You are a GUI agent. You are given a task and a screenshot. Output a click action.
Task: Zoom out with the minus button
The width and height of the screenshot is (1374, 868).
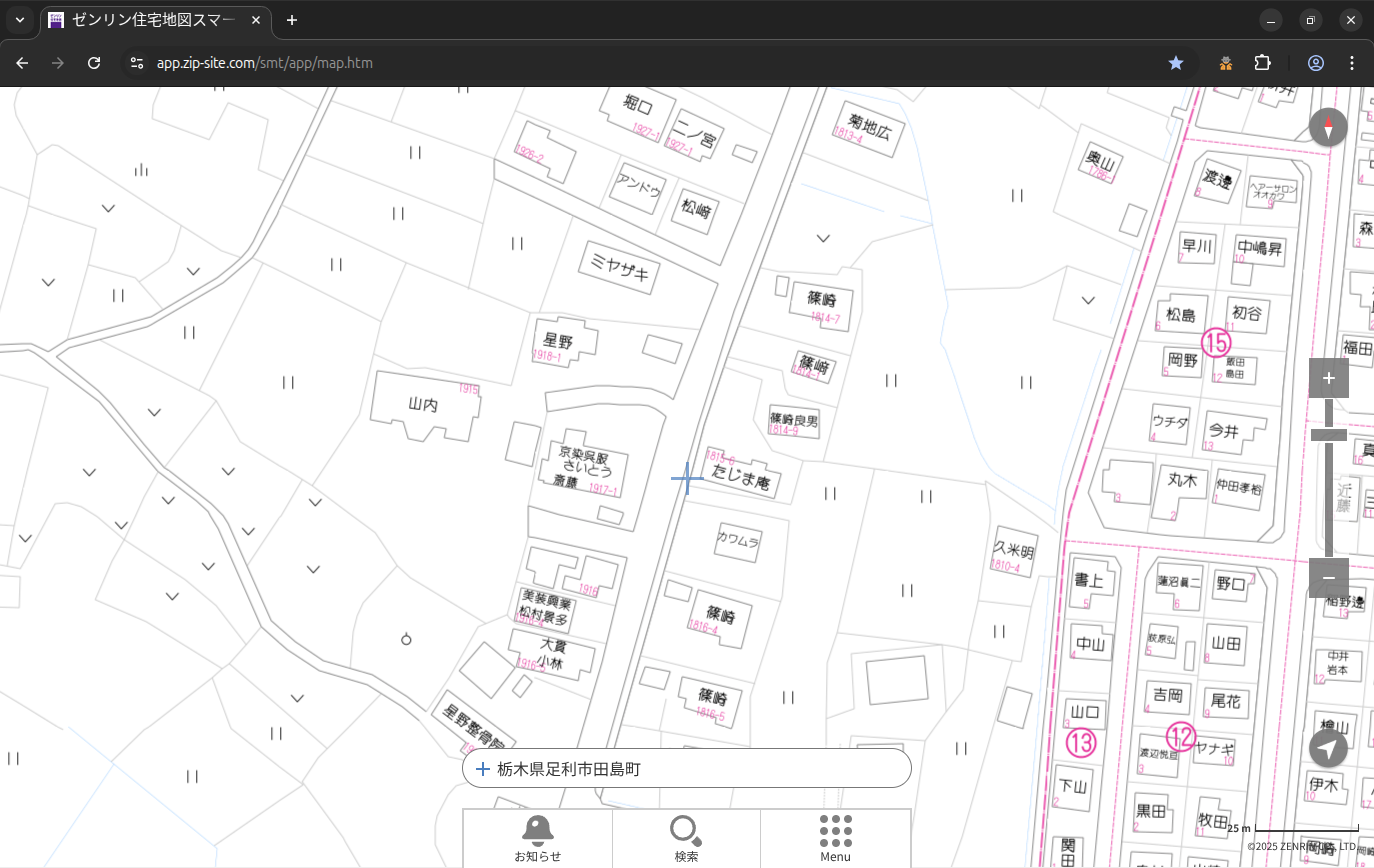point(1328,578)
